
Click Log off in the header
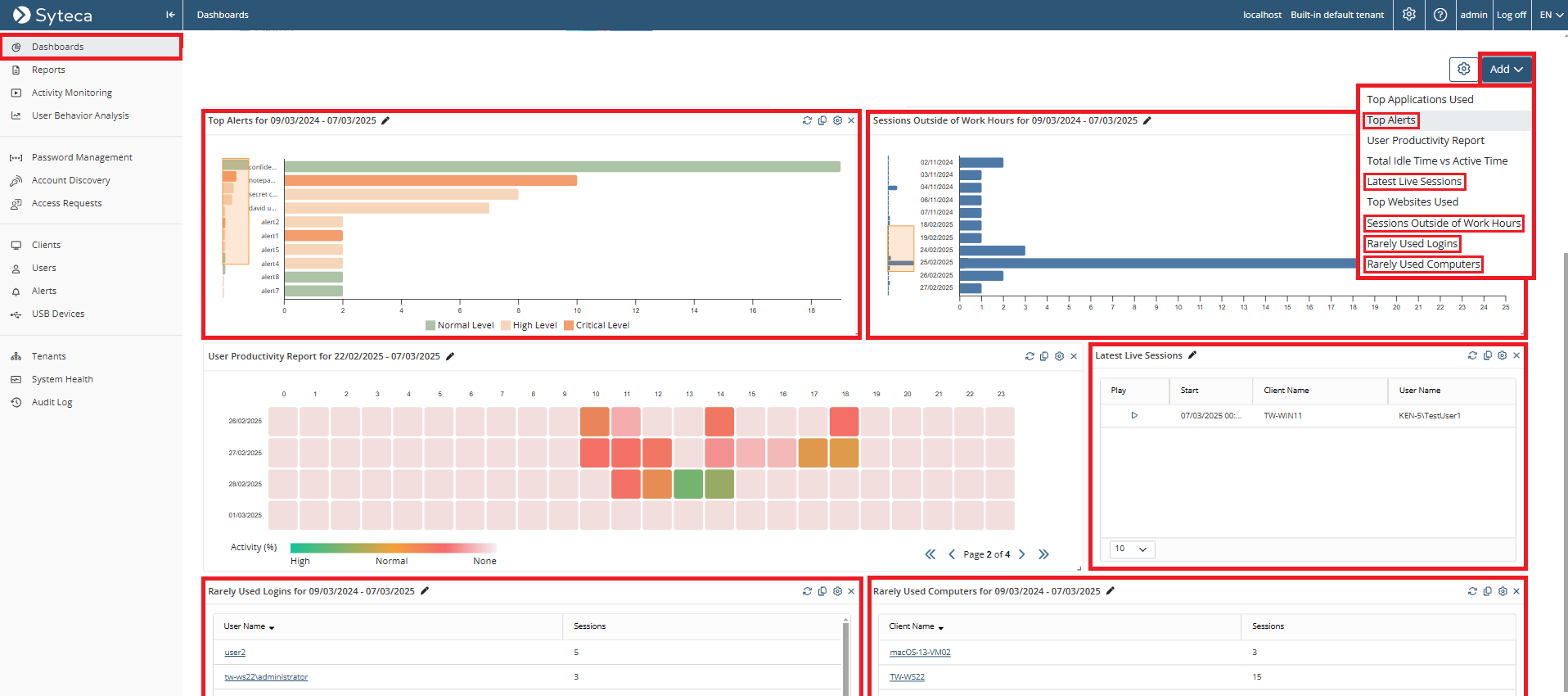[1511, 15]
